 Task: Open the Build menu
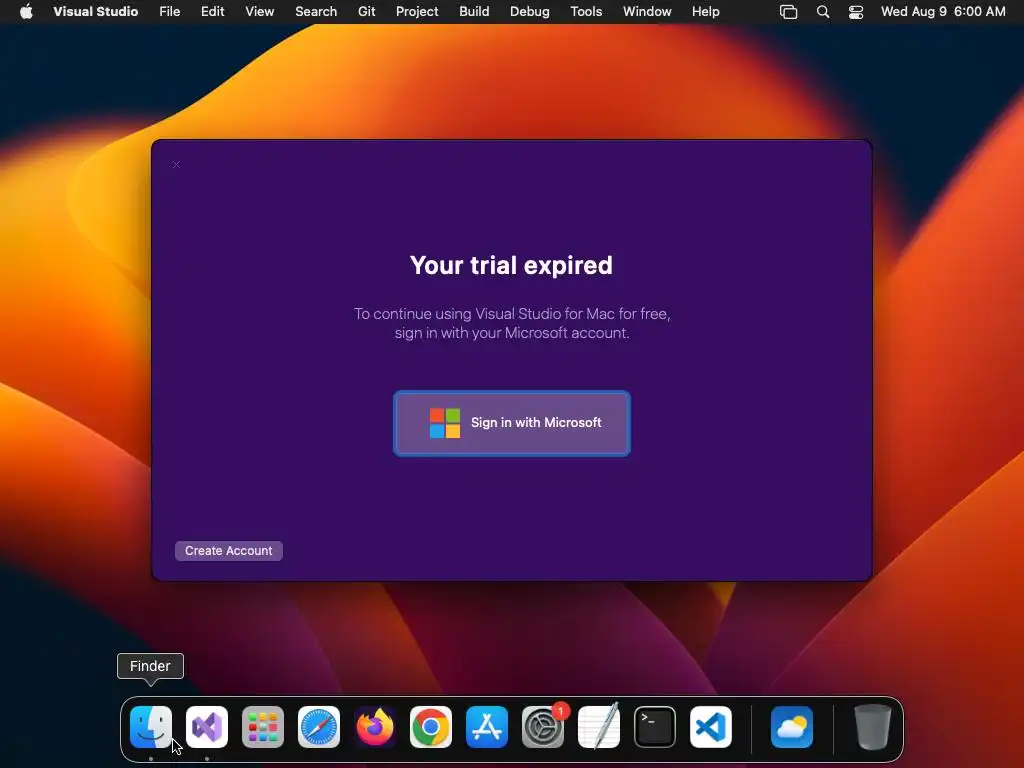[474, 12]
